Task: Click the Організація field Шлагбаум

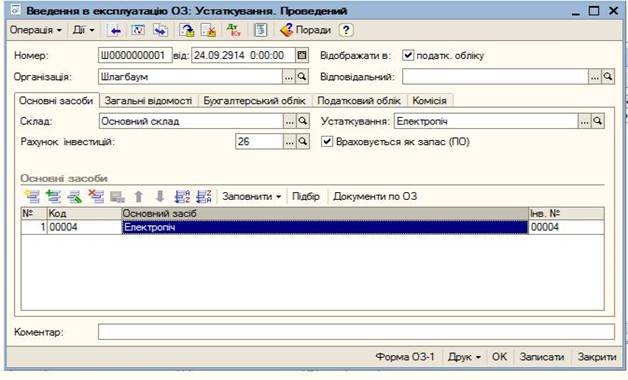Action: coord(190,76)
